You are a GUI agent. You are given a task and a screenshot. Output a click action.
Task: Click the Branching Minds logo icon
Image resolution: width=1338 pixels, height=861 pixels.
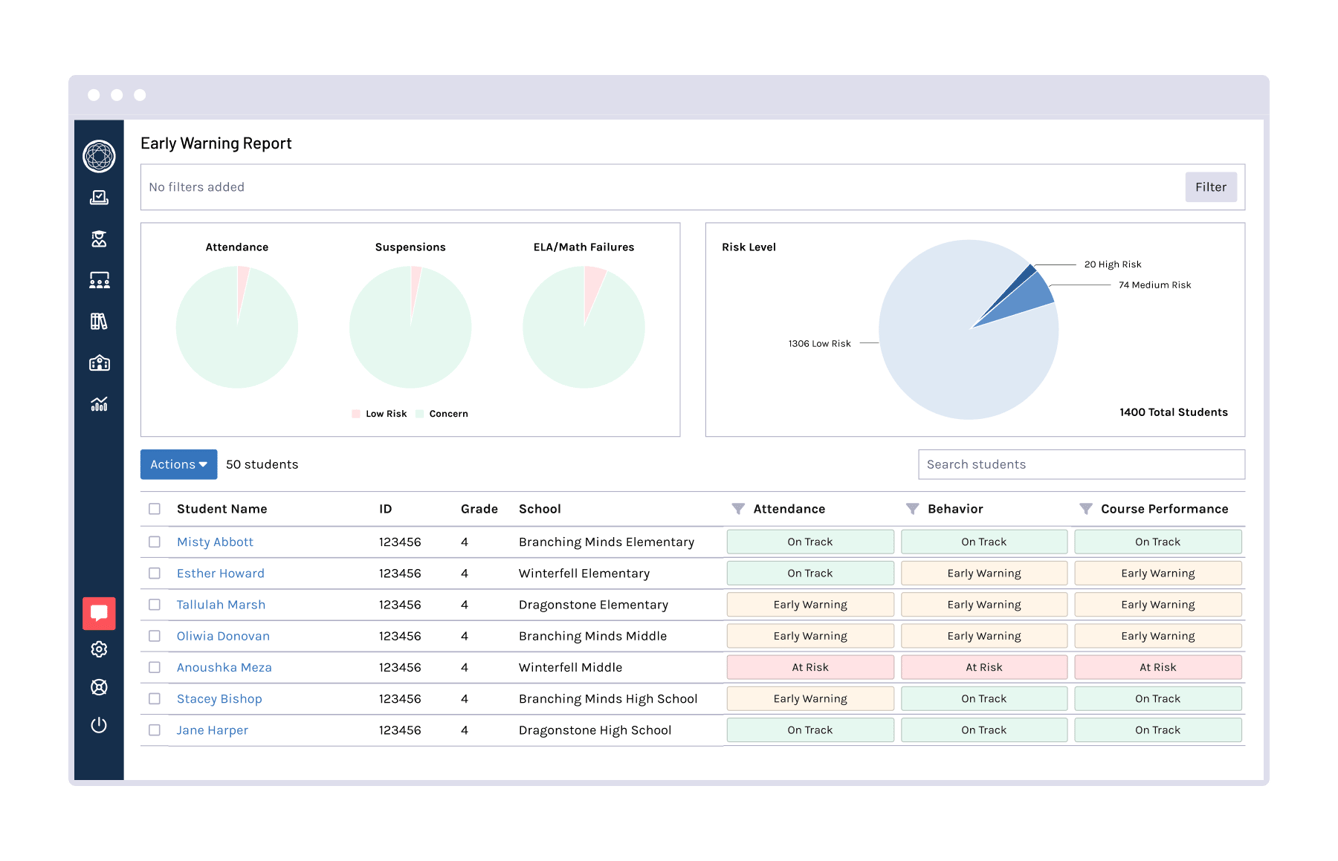(99, 156)
